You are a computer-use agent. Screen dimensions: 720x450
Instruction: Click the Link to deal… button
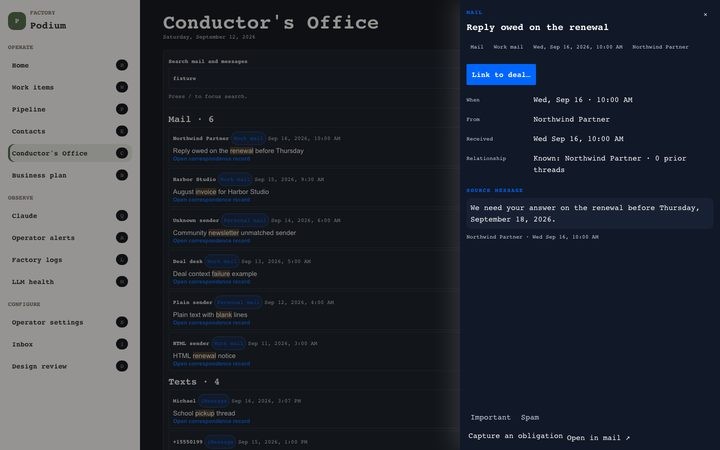pos(501,74)
